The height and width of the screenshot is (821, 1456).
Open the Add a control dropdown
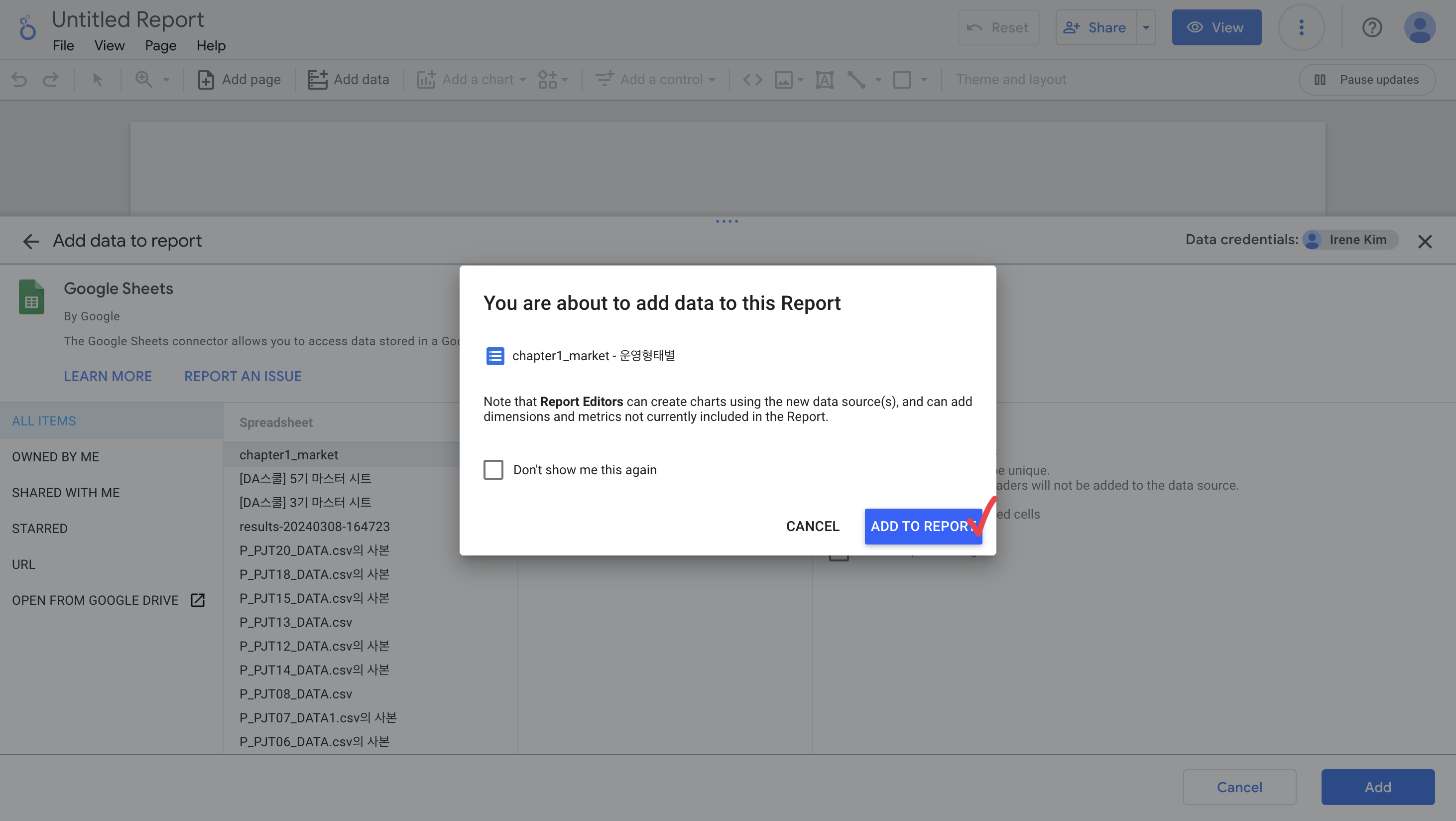pyautogui.click(x=656, y=80)
